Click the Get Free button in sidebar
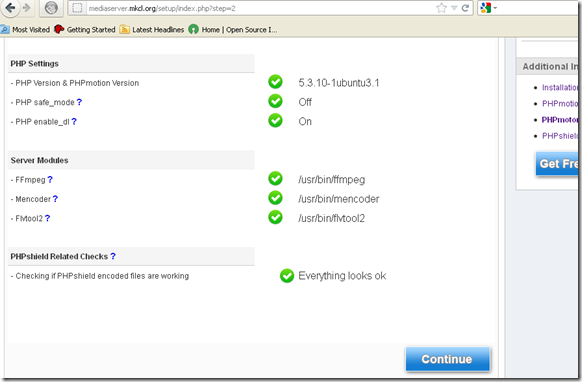The width and height of the screenshot is (582, 382). pyautogui.click(x=558, y=164)
